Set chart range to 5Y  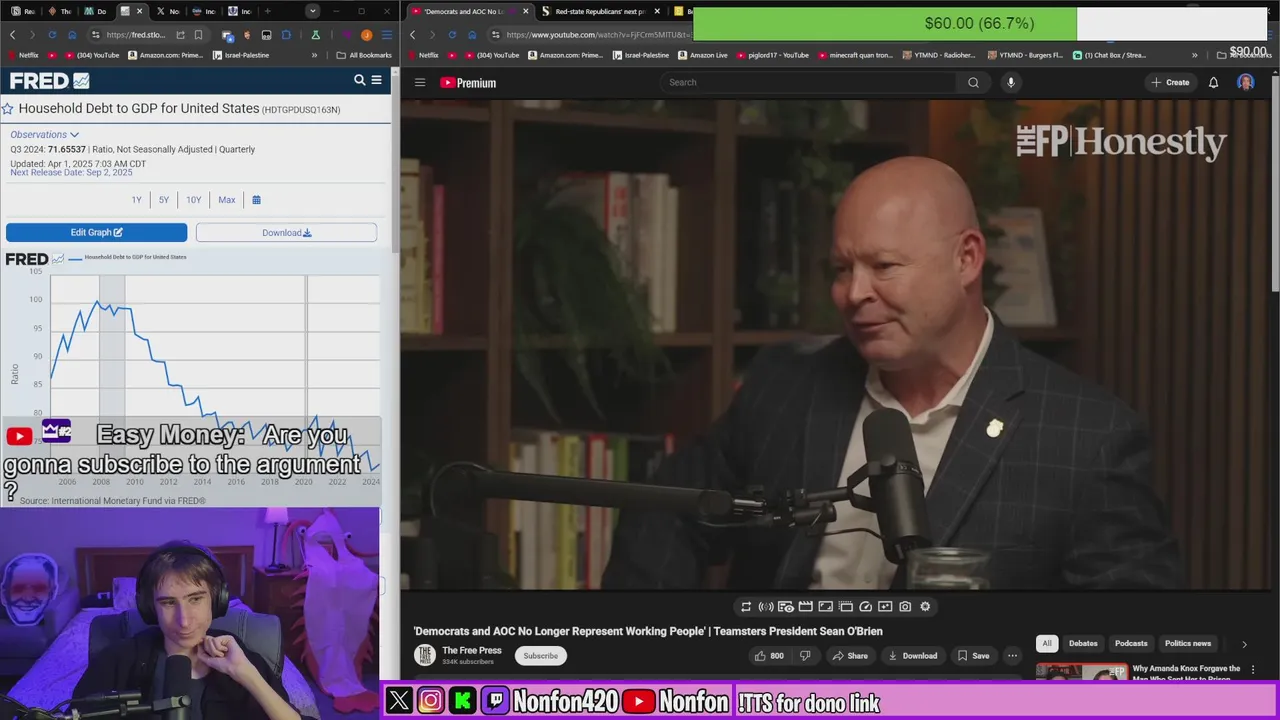pyautogui.click(x=164, y=200)
